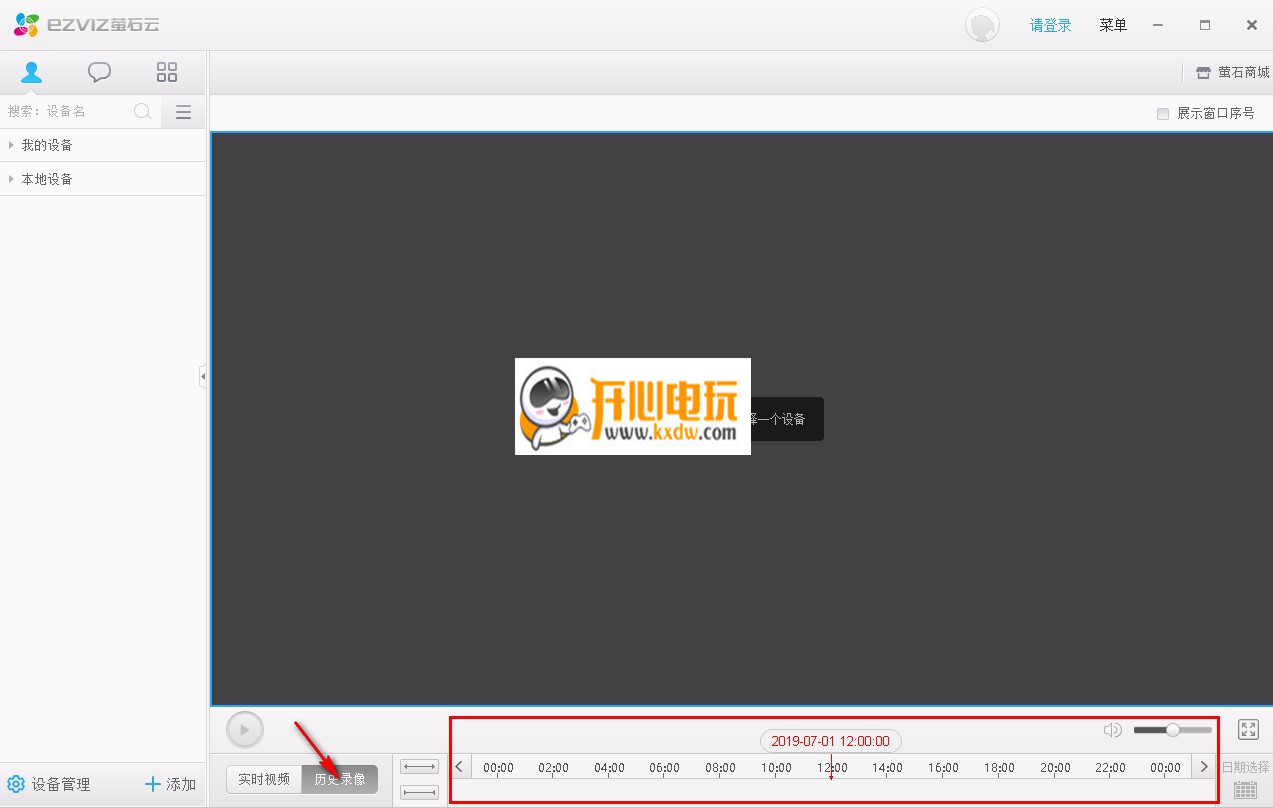This screenshot has height=808, width=1273.
Task: Click the 请登录 login link
Action: click(1050, 25)
